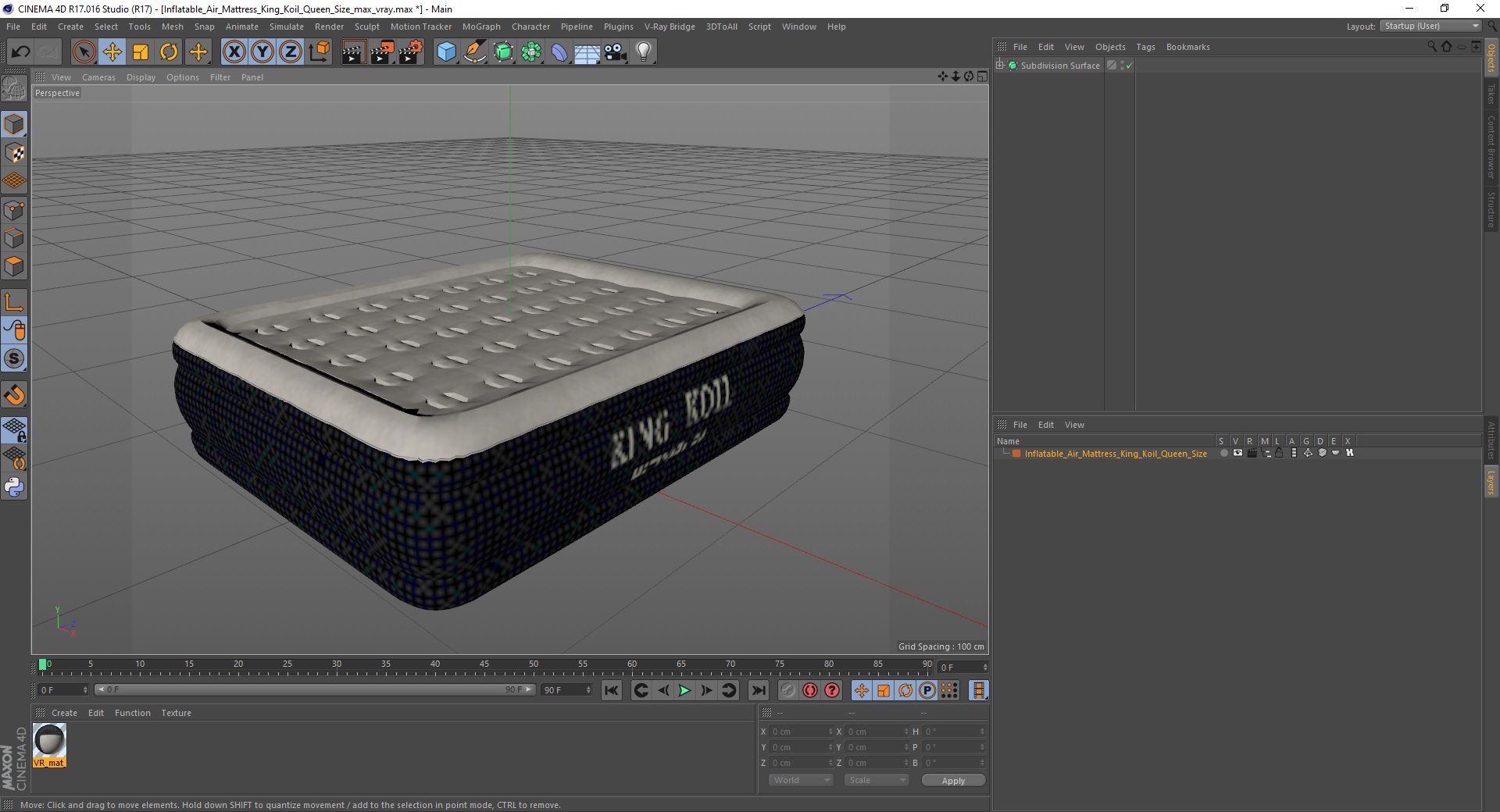
Task: Open viewport Cameras menu
Action: (x=98, y=77)
